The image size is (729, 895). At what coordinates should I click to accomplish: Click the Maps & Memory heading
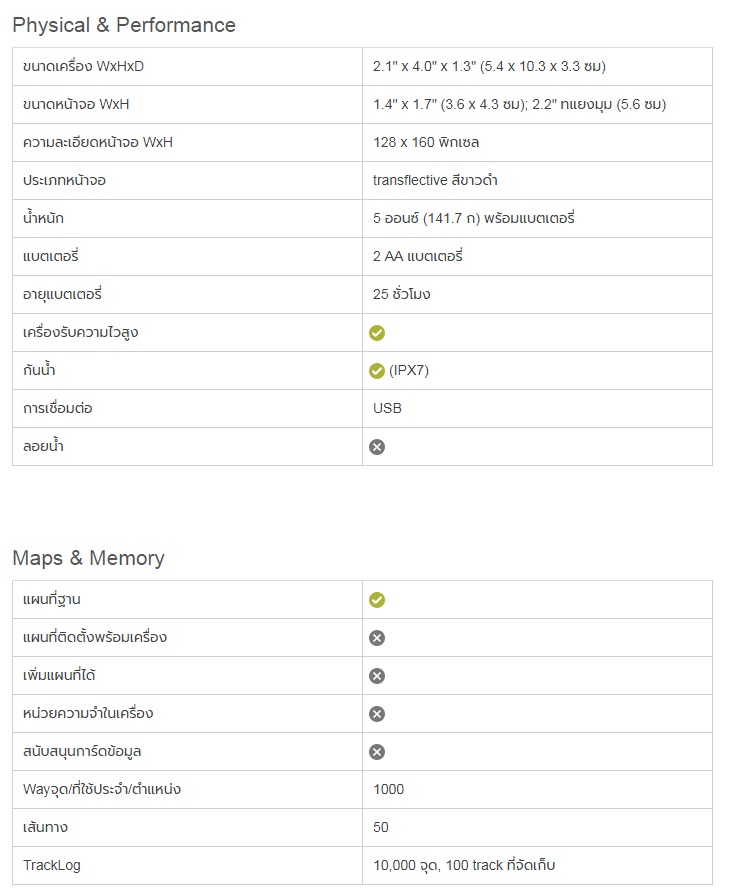[x=88, y=558]
